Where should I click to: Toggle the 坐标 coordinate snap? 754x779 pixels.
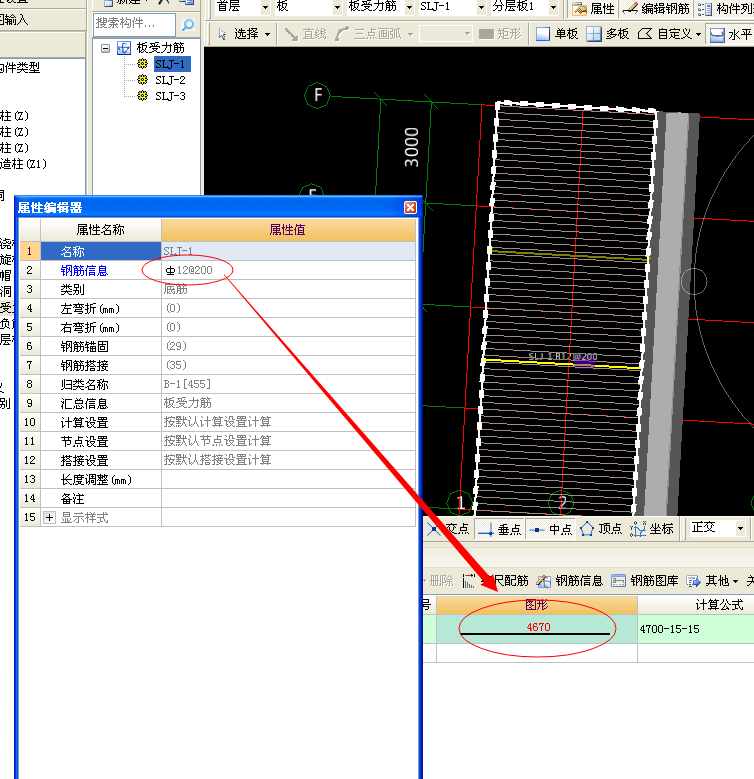coord(652,529)
